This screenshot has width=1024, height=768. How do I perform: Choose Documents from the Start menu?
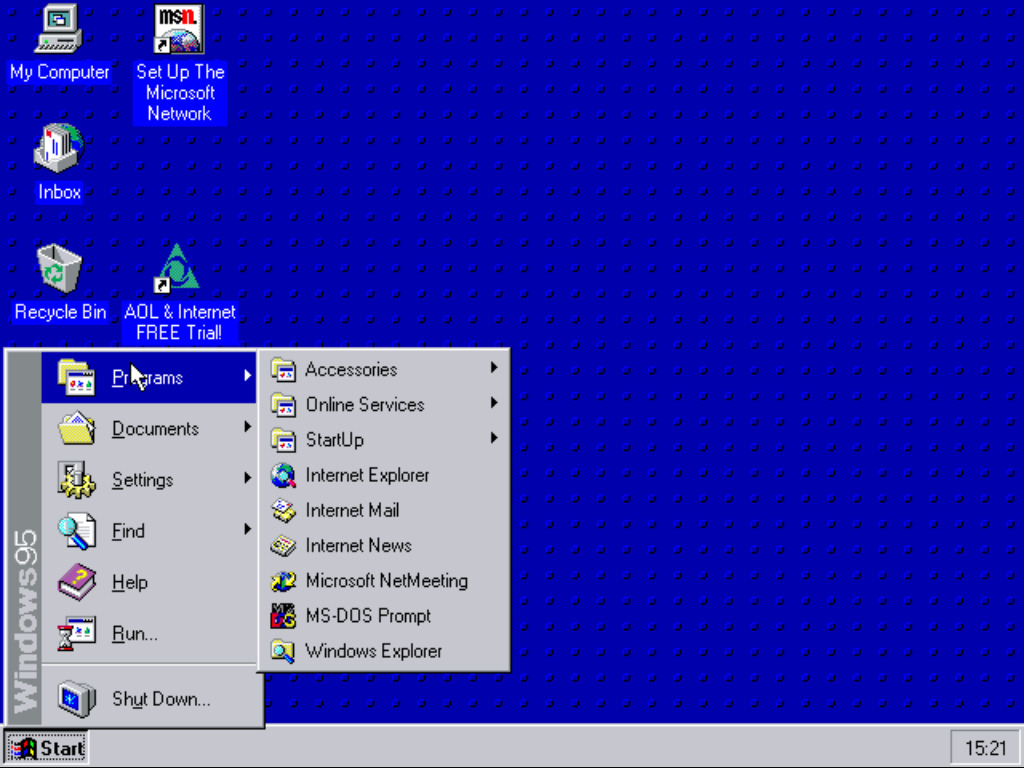[x=149, y=428]
